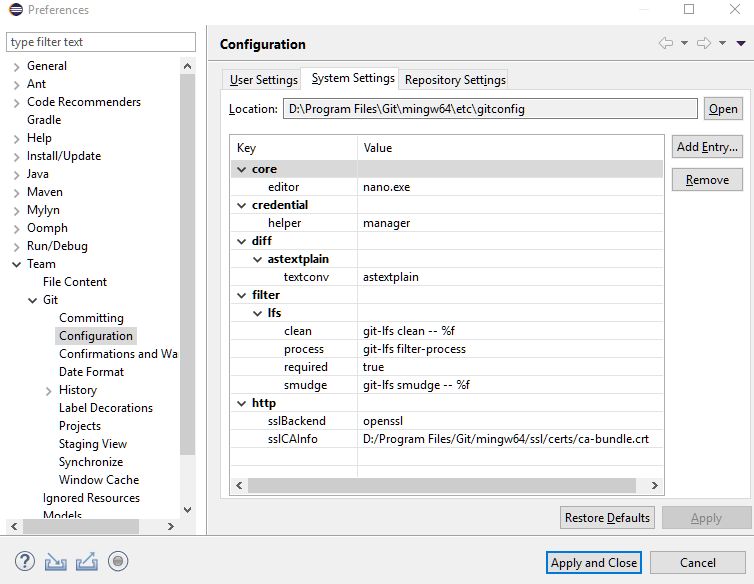Click the forward navigation arrow

click(x=704, y=43)
